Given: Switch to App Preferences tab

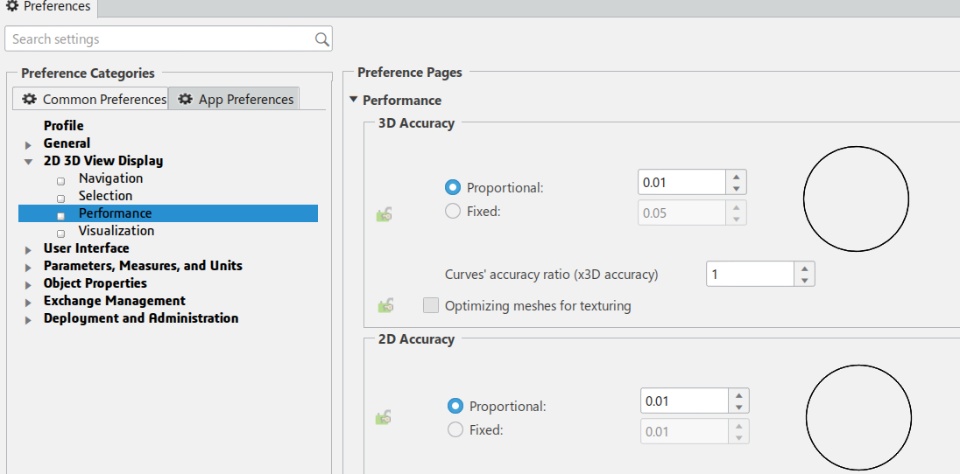Looking at the screenshot, I should [x=235, y=99].
